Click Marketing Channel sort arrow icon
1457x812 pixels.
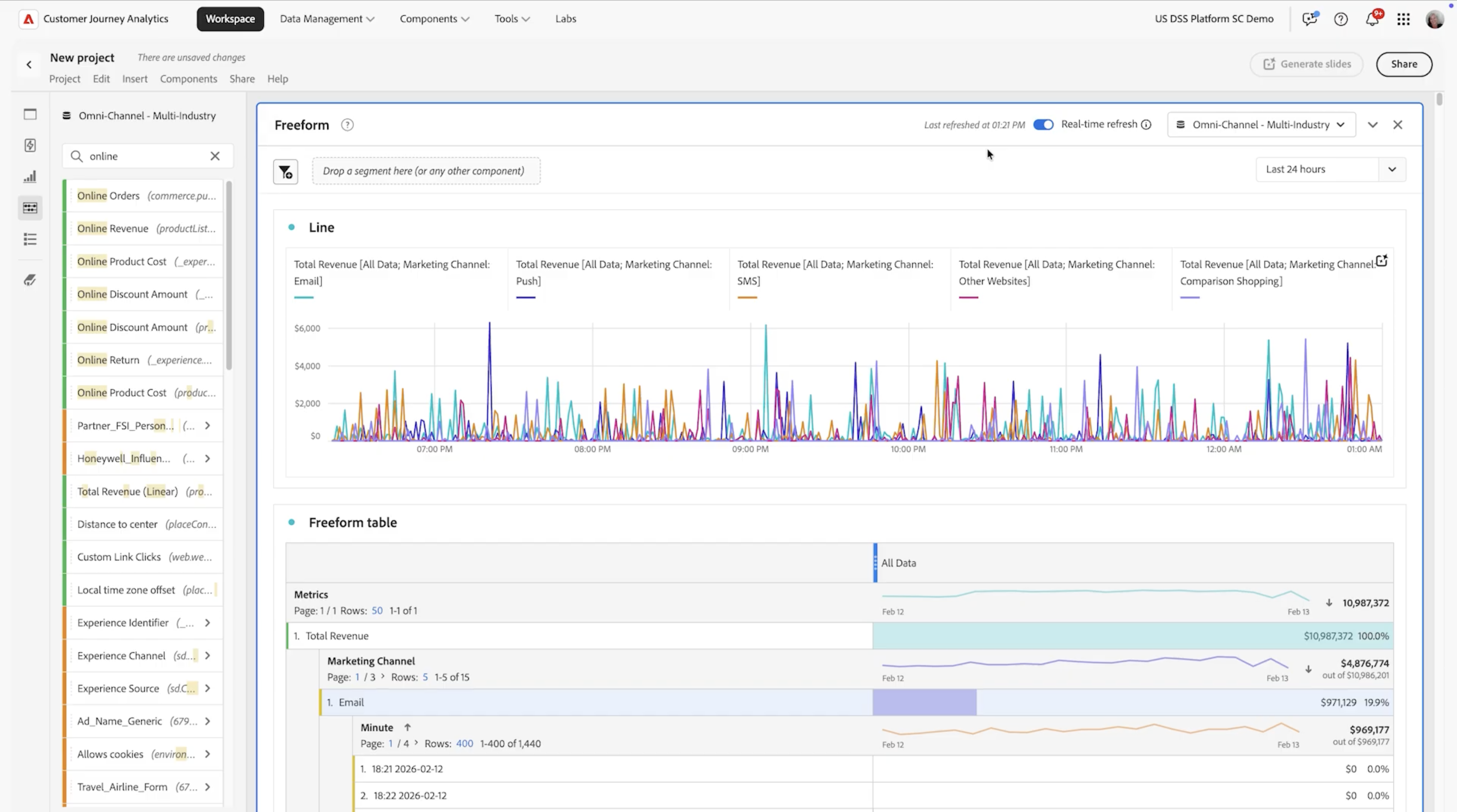[x=1308, y=669]
